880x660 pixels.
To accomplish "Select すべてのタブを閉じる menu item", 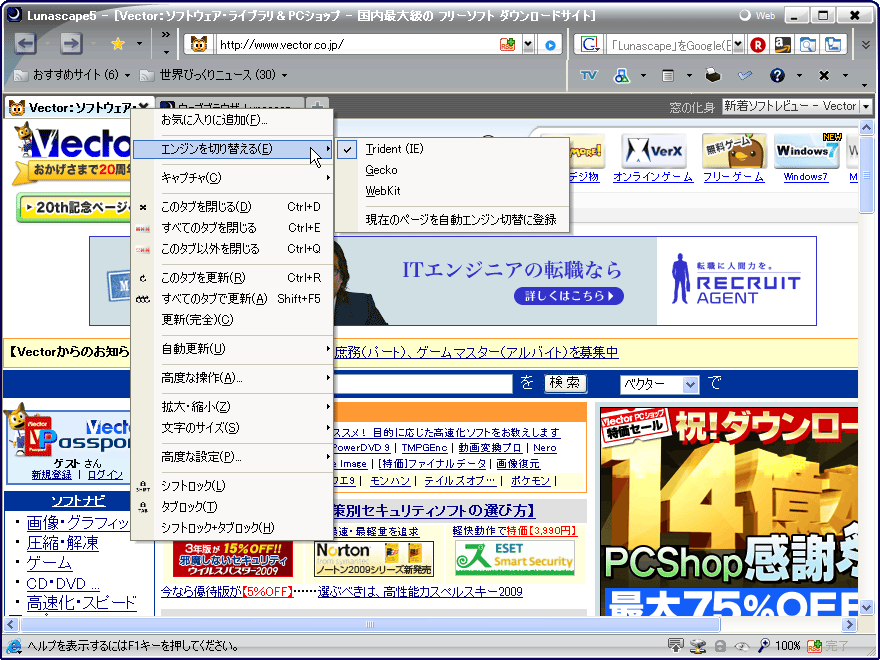I will pyautogui.click(x=232, y=228).
